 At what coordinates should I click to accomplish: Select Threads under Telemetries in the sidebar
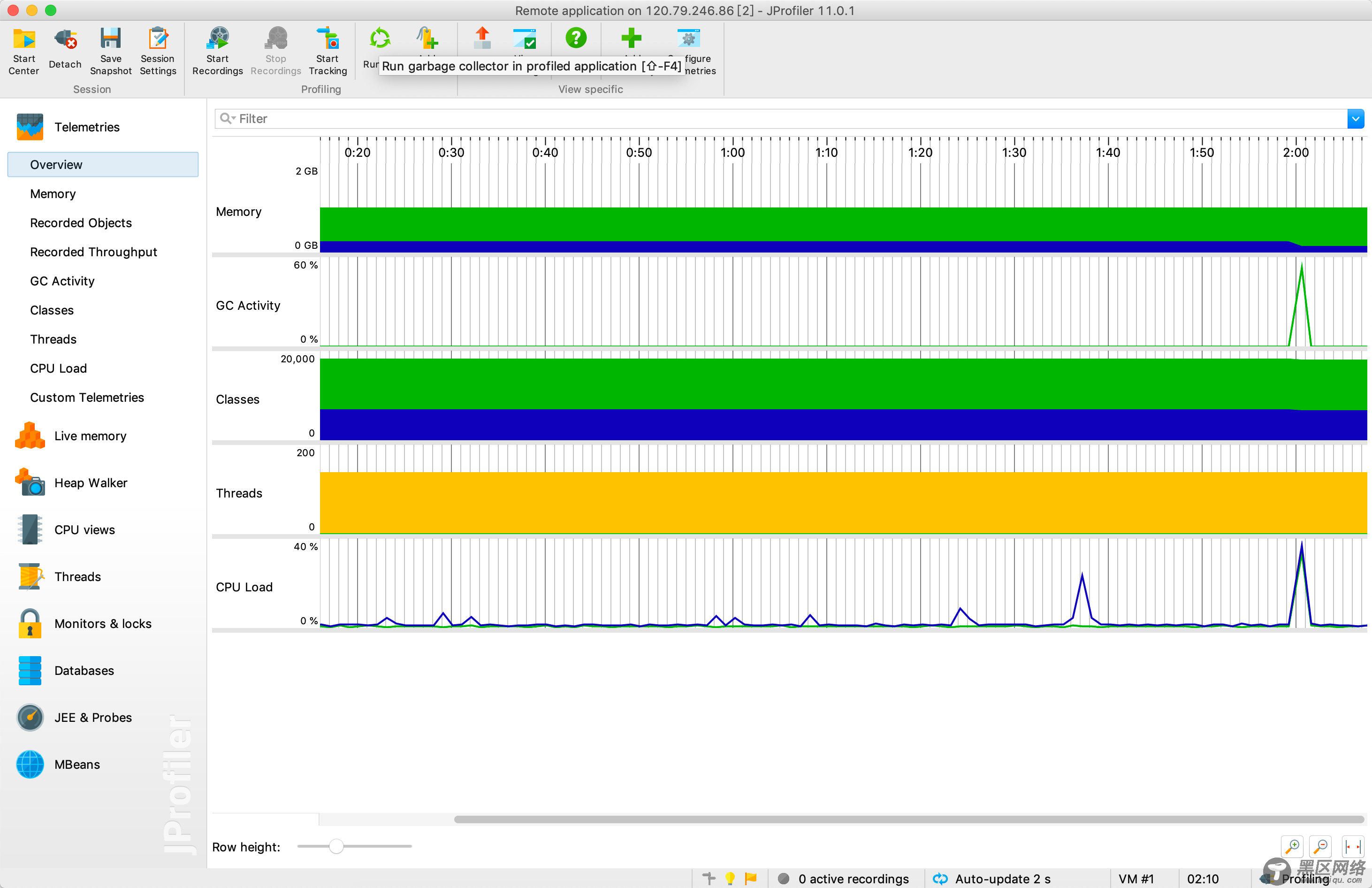tap(53, 339)
